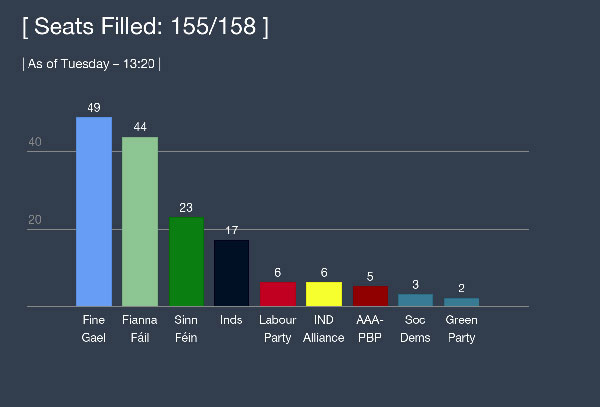600x407 pixels.
Task: Select the Fianna Fáil axis label
Action: click(x=140, y=329)
